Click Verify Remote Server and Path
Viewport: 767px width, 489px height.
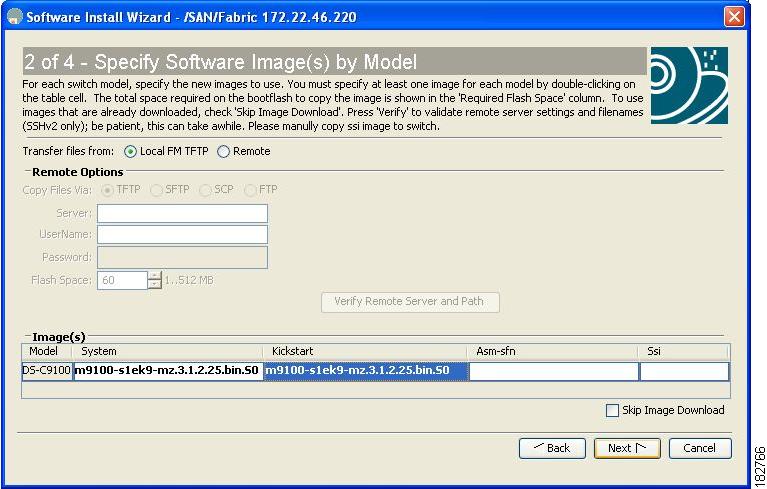coord(410,302)
